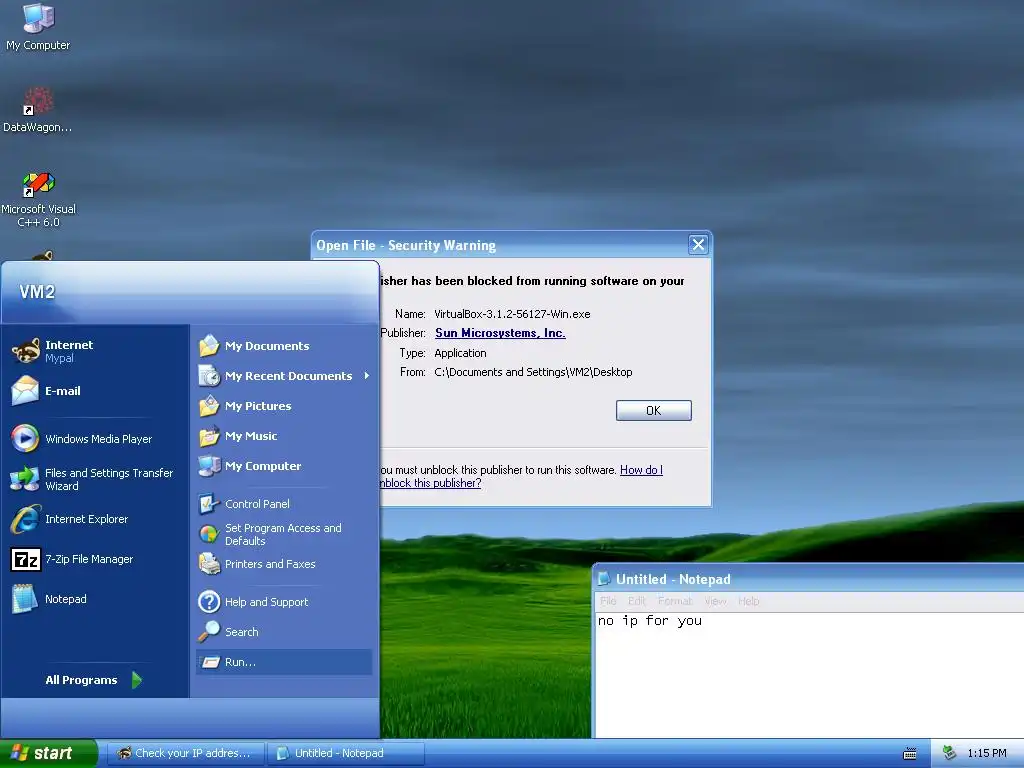Screen dimensions: 1024x768
Task: Click the Notepad icon in the Start menu
Action: point(25,599)
